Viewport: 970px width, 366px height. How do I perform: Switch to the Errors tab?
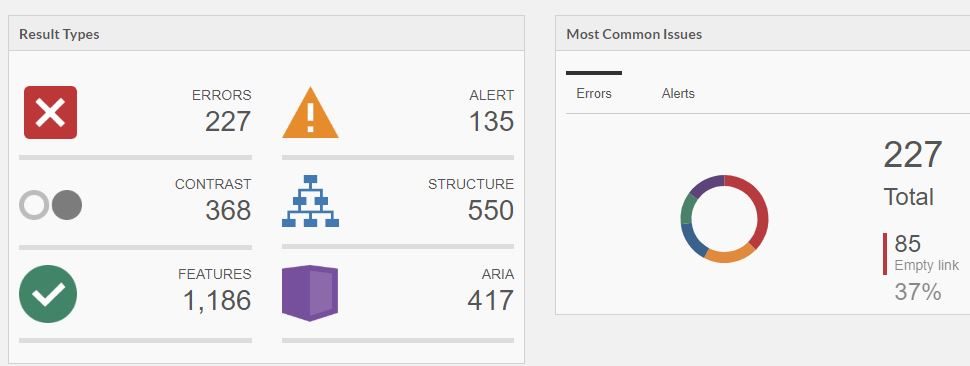pos(594,93)
